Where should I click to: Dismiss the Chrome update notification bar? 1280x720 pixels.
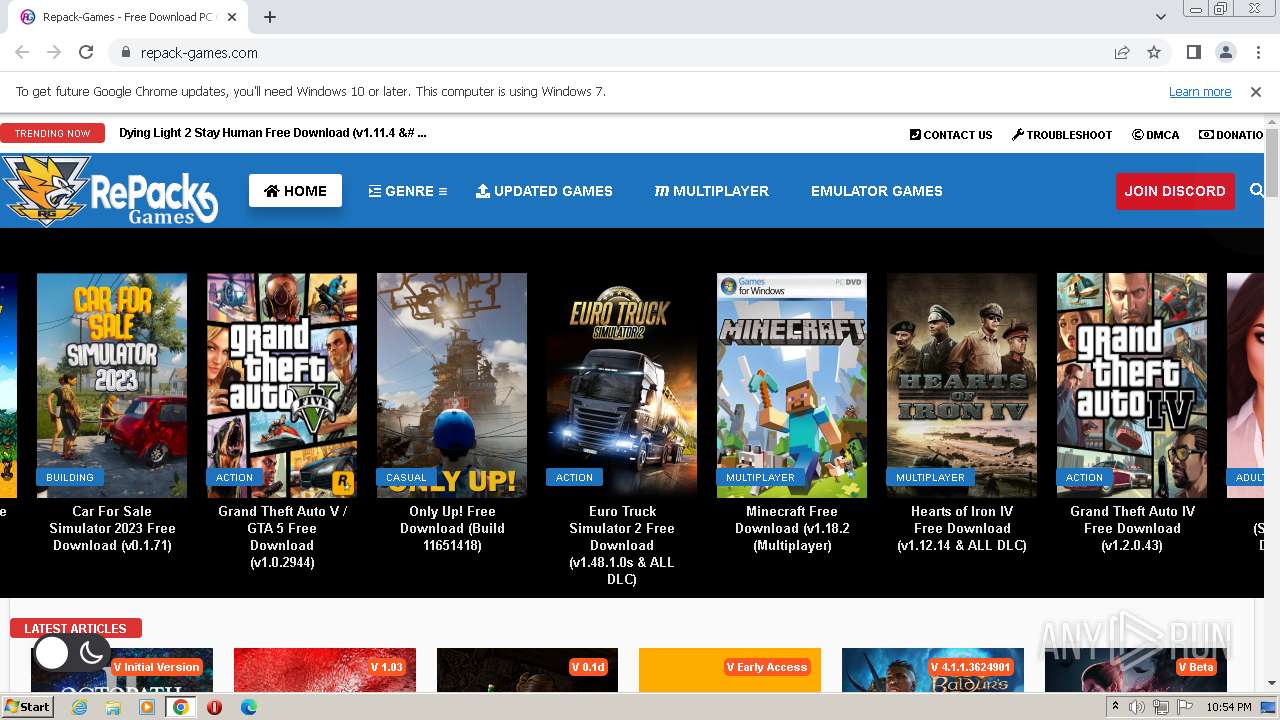pyautogui.click(x=1256, y=92)
